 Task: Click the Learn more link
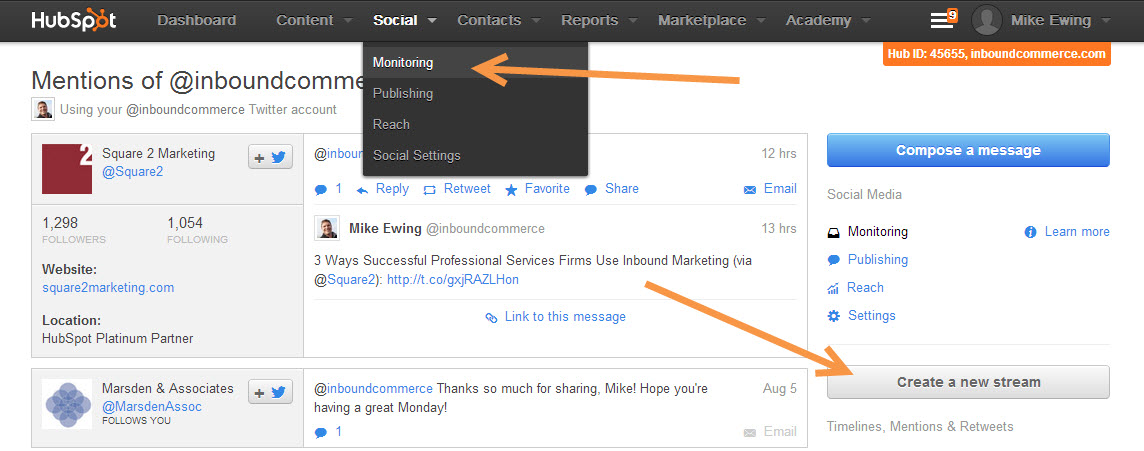pyautogui.click(x=1067, y=232)
